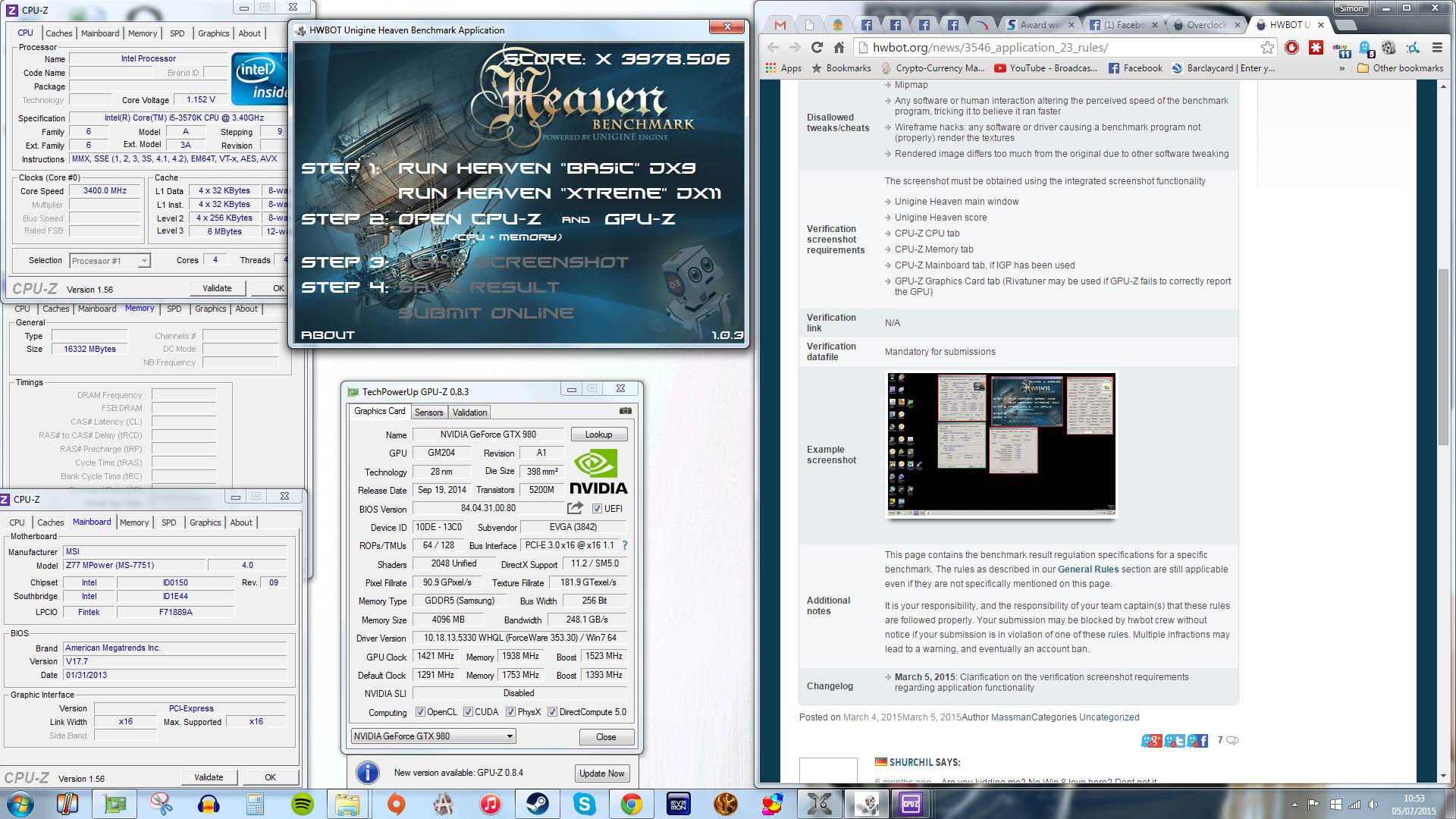The width and height of the screenshot is (1456, 819).
Task: Bookmark this page with star icon
Action: 1267,48
